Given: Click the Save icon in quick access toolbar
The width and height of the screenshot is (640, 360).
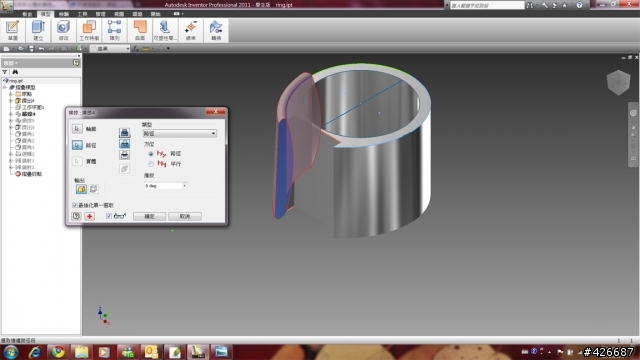Looking at the screenshot, I should 31,49.
